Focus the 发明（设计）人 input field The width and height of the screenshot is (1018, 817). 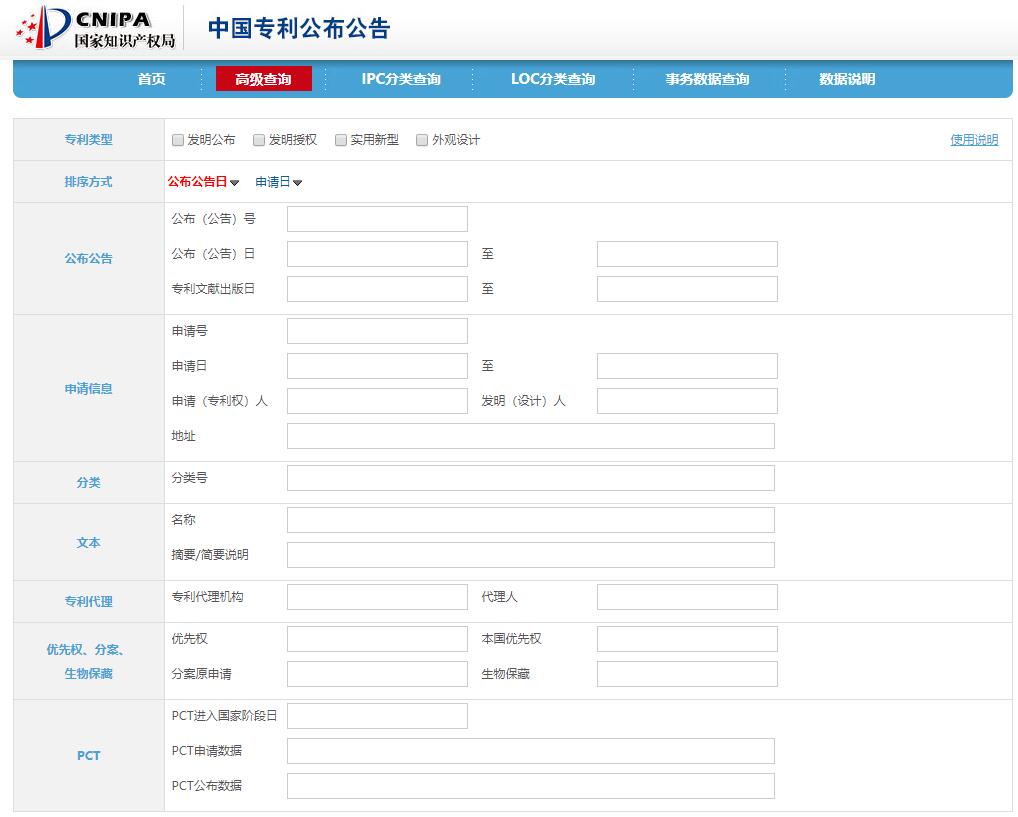pos(687,401)
